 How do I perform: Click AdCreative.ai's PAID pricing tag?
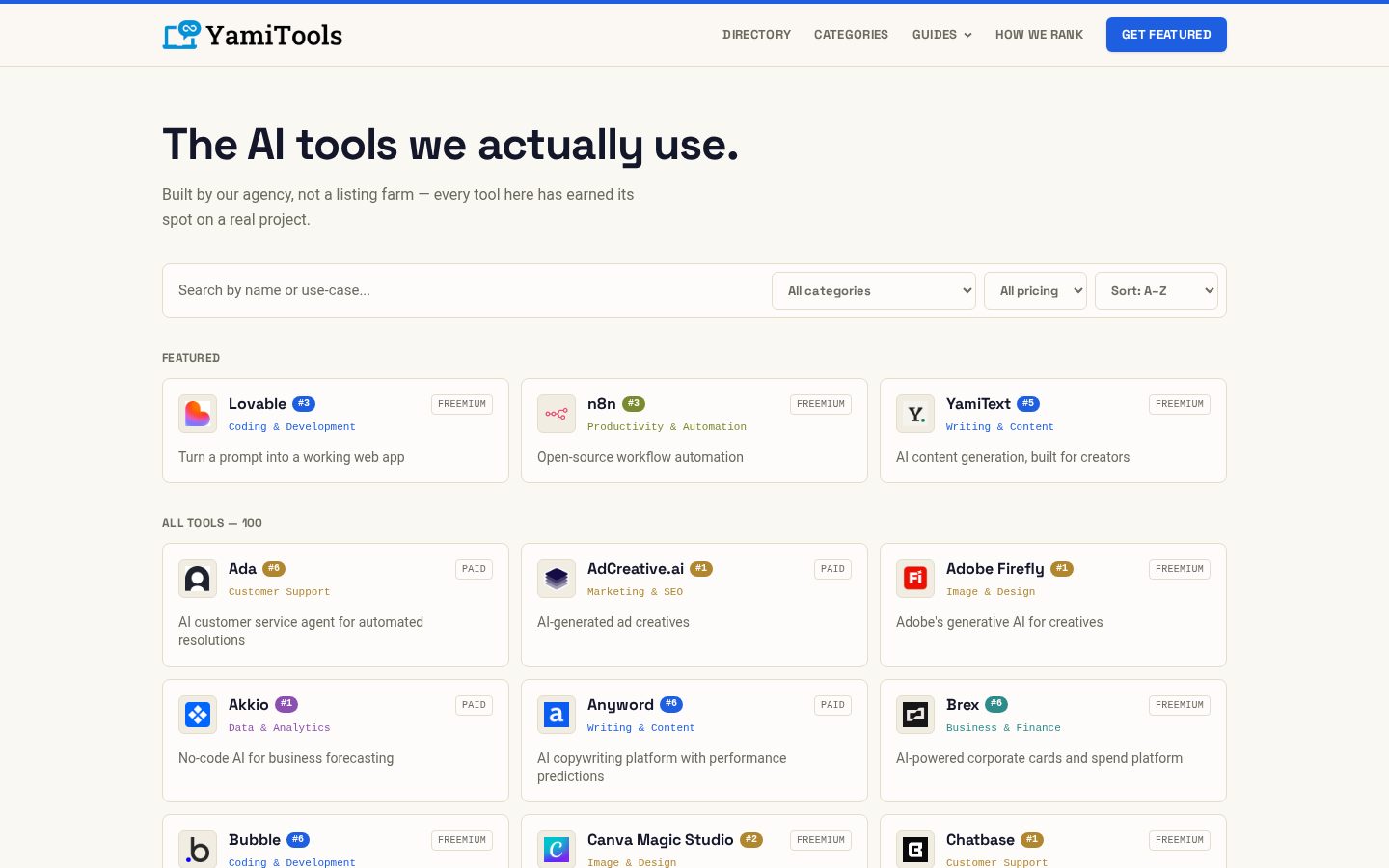(x=832, y=569)
